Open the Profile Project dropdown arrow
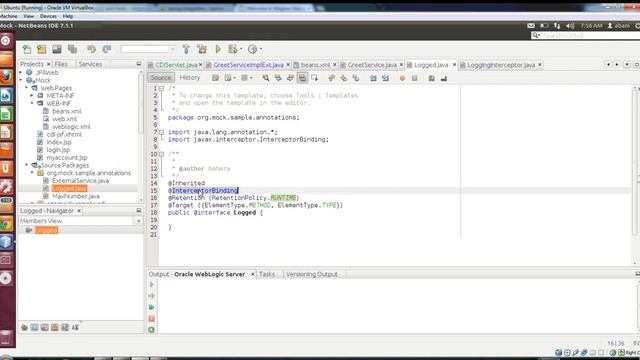Screen dimensions: 640x360 tap(260, 49)
